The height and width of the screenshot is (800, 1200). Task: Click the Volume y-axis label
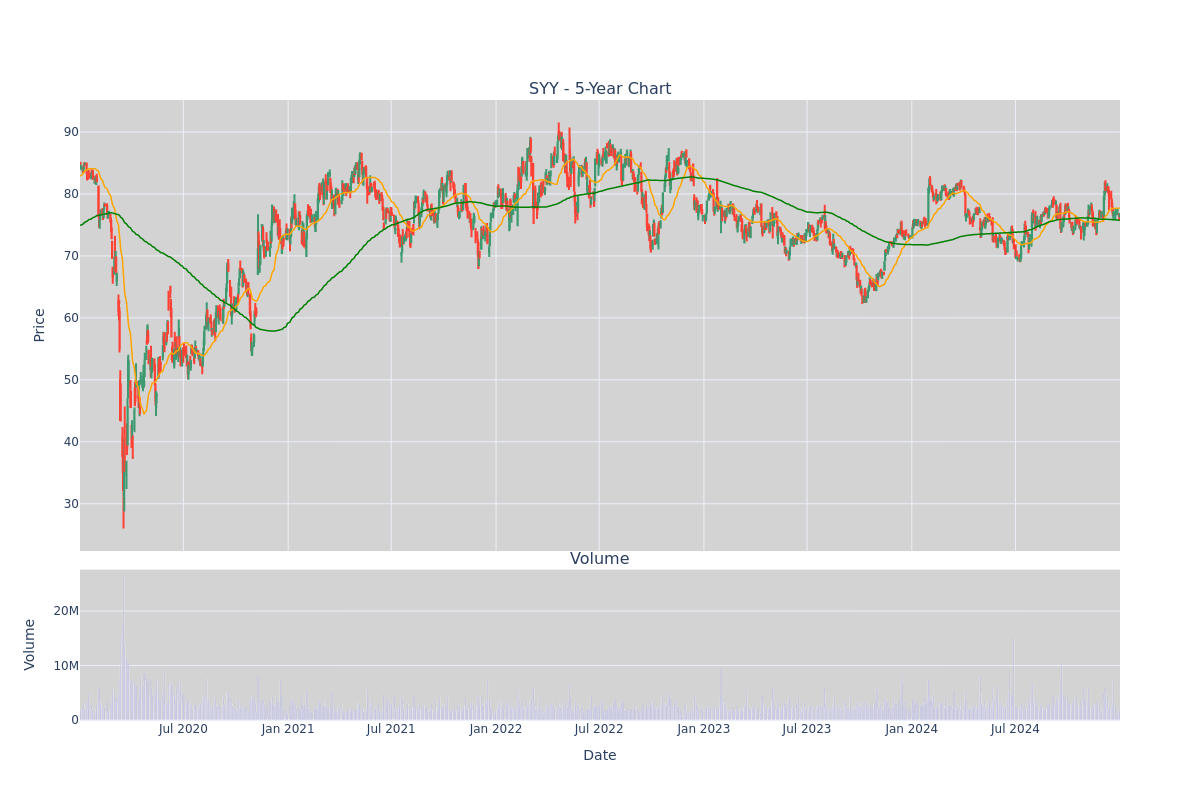[31, 644]
